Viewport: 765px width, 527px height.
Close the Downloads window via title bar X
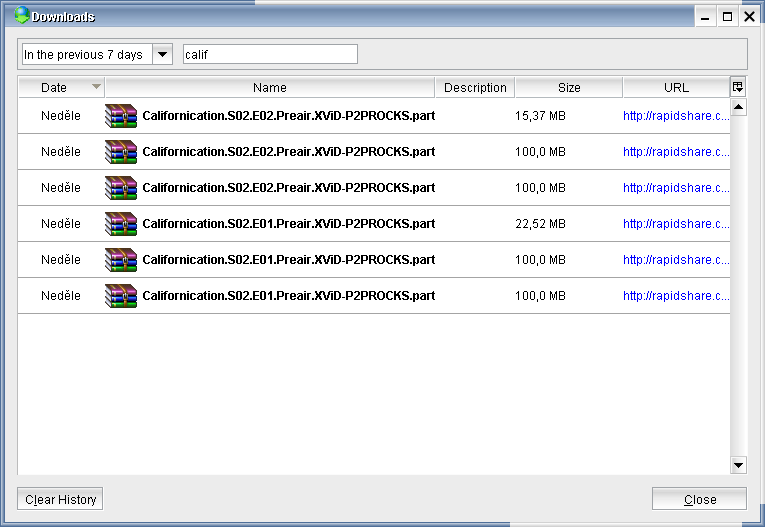(x=749, y=17)
